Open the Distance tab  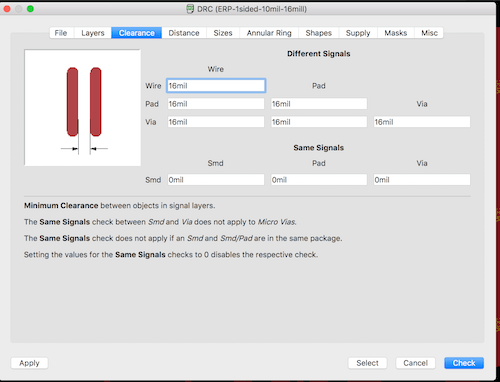184,33
